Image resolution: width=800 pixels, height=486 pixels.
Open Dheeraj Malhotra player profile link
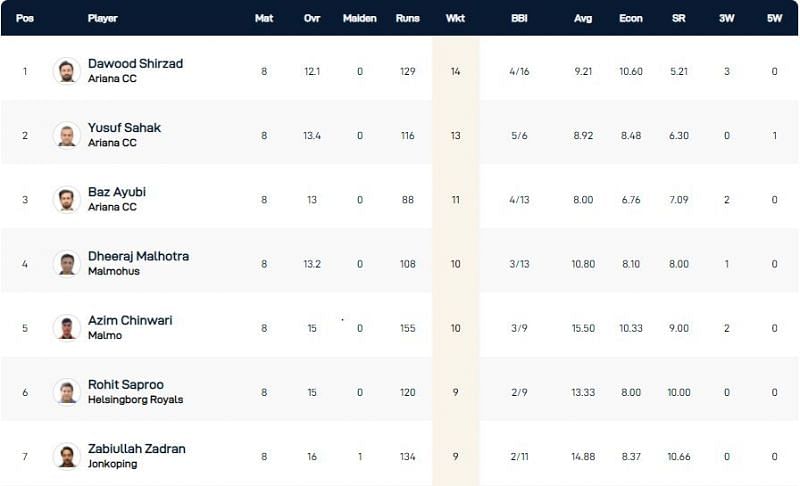click(138, 256)
